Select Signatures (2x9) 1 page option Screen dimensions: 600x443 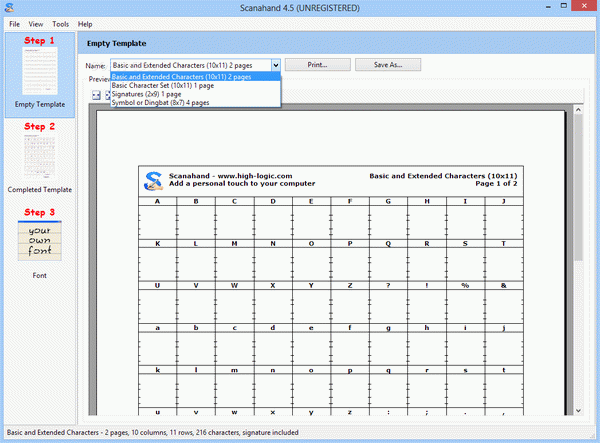click(x=196, y=94)
